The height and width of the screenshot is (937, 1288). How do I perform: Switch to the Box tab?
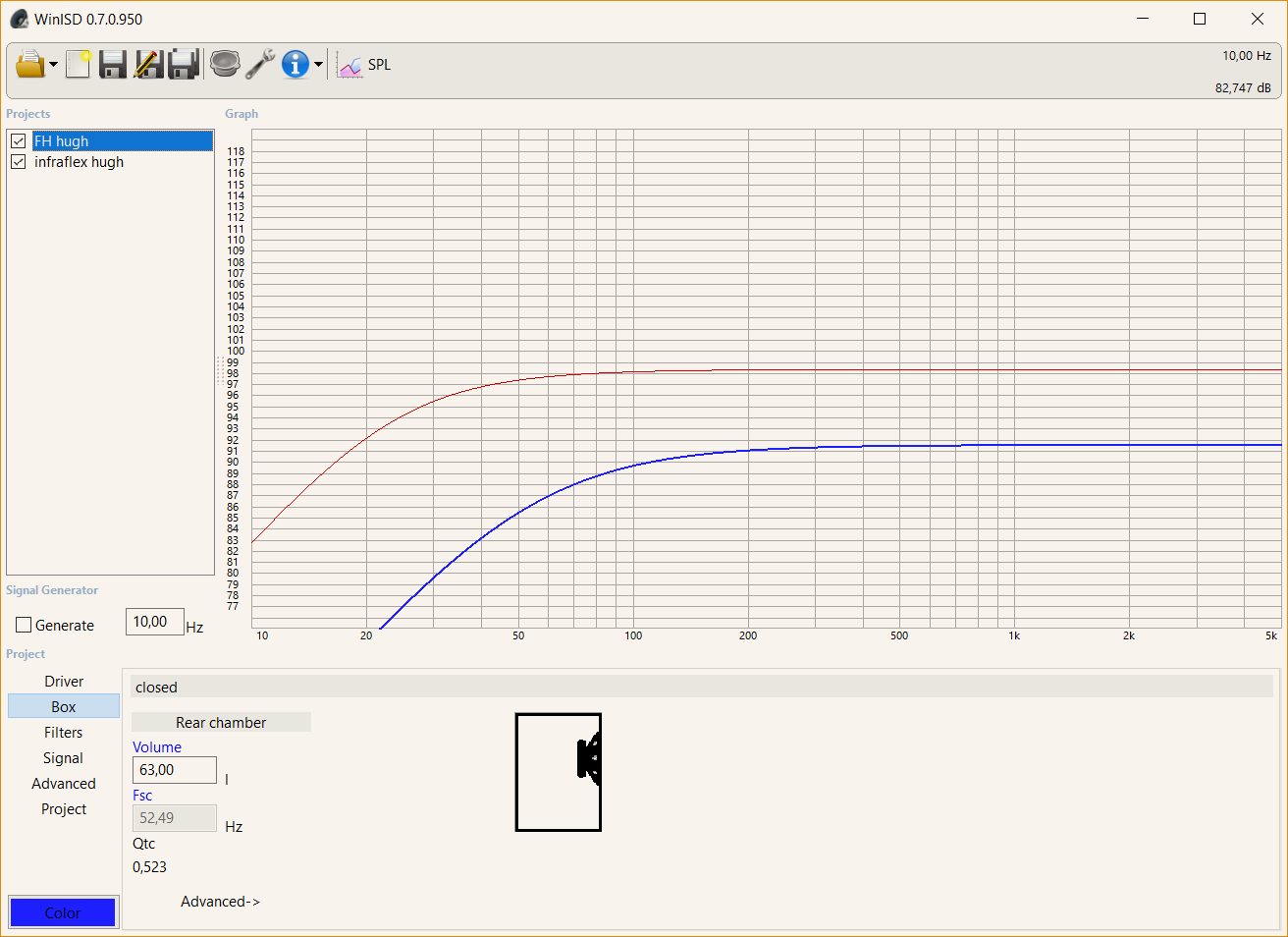pyautogui.click(x=64, y=707)
